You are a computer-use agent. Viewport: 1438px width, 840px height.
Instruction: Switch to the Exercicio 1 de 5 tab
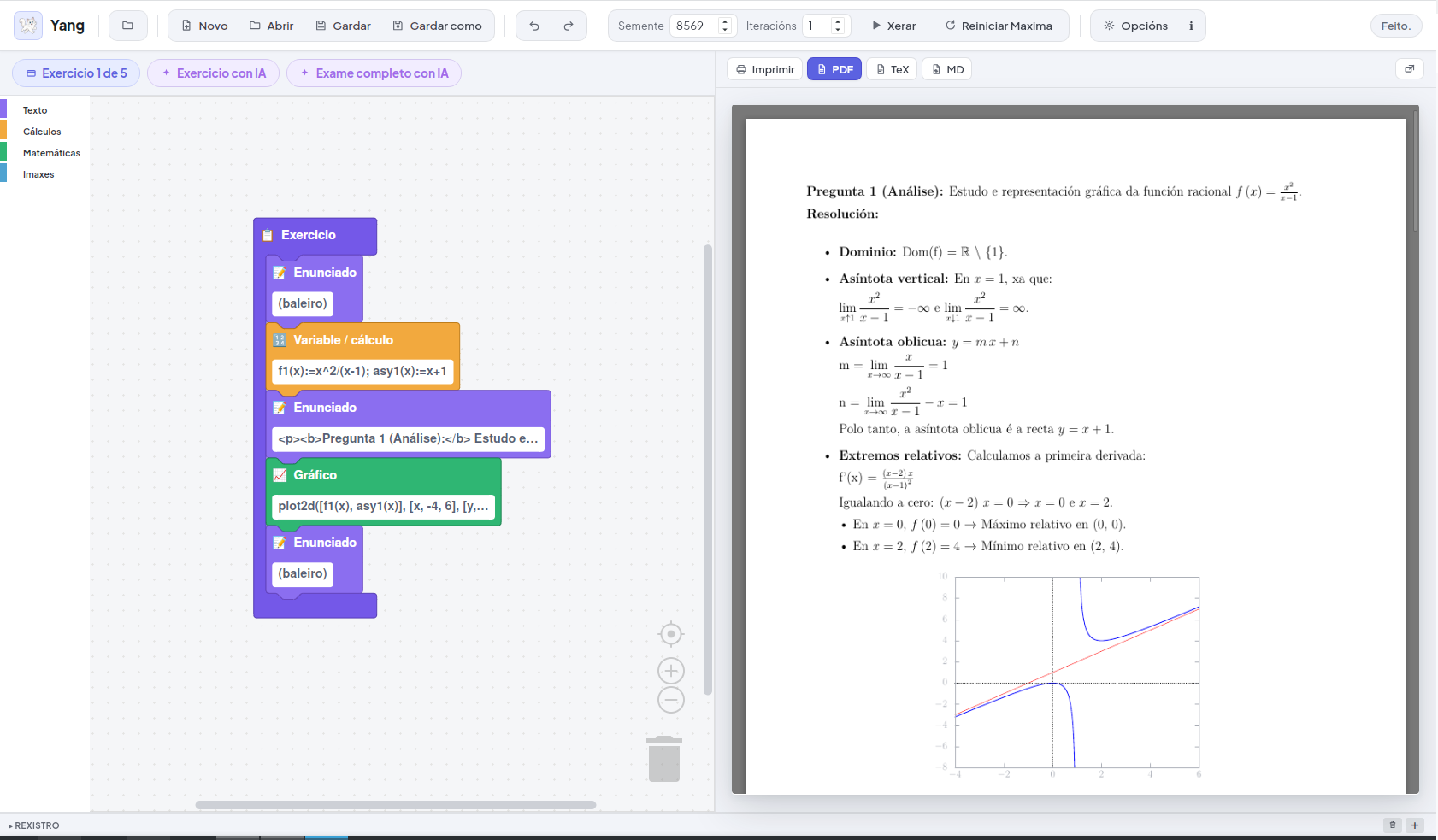click(76, 73)
